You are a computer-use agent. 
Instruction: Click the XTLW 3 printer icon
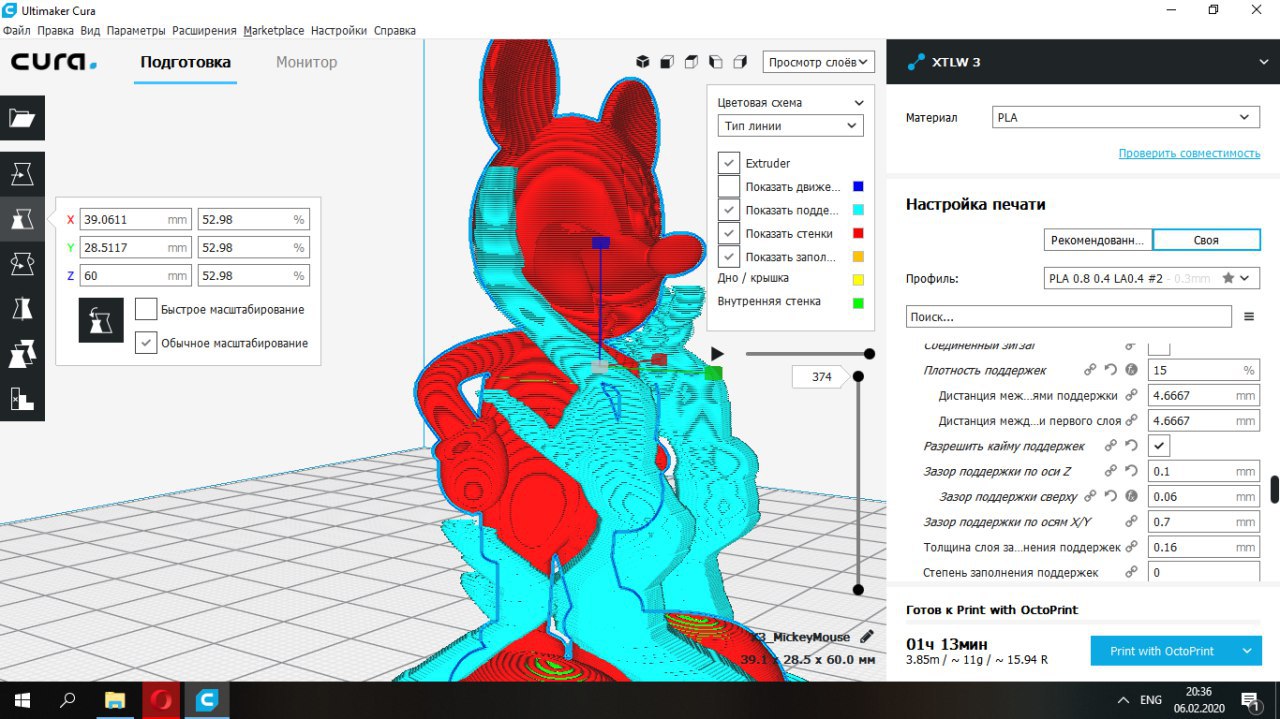click(x=916, y=62)
